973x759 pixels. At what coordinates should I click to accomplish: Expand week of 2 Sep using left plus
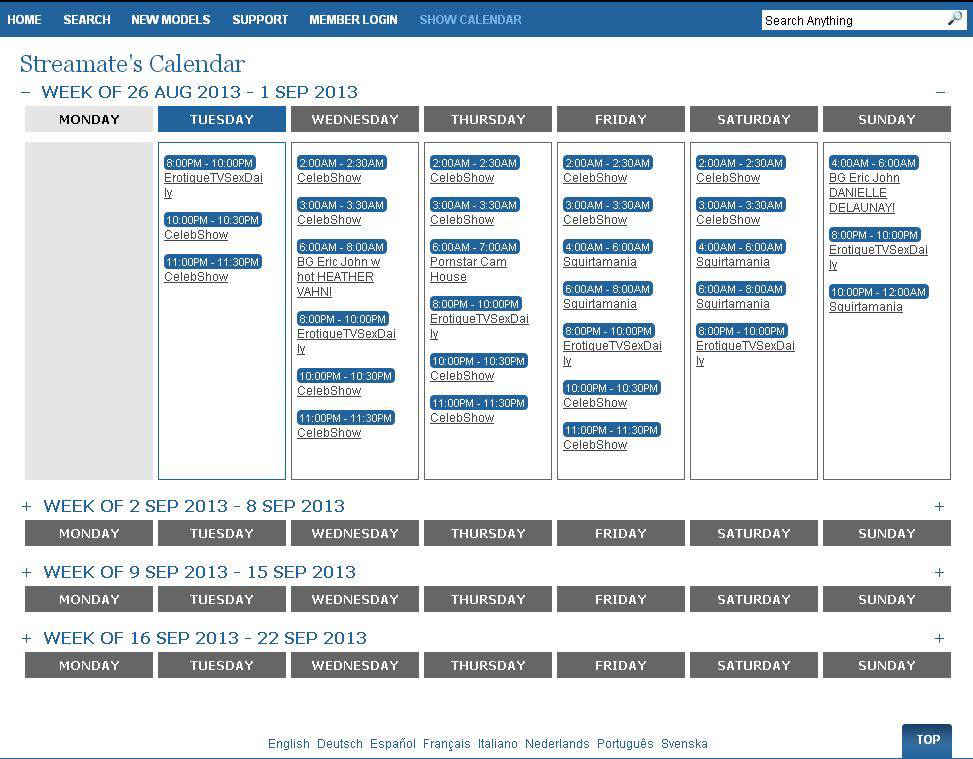coord(26,506)
